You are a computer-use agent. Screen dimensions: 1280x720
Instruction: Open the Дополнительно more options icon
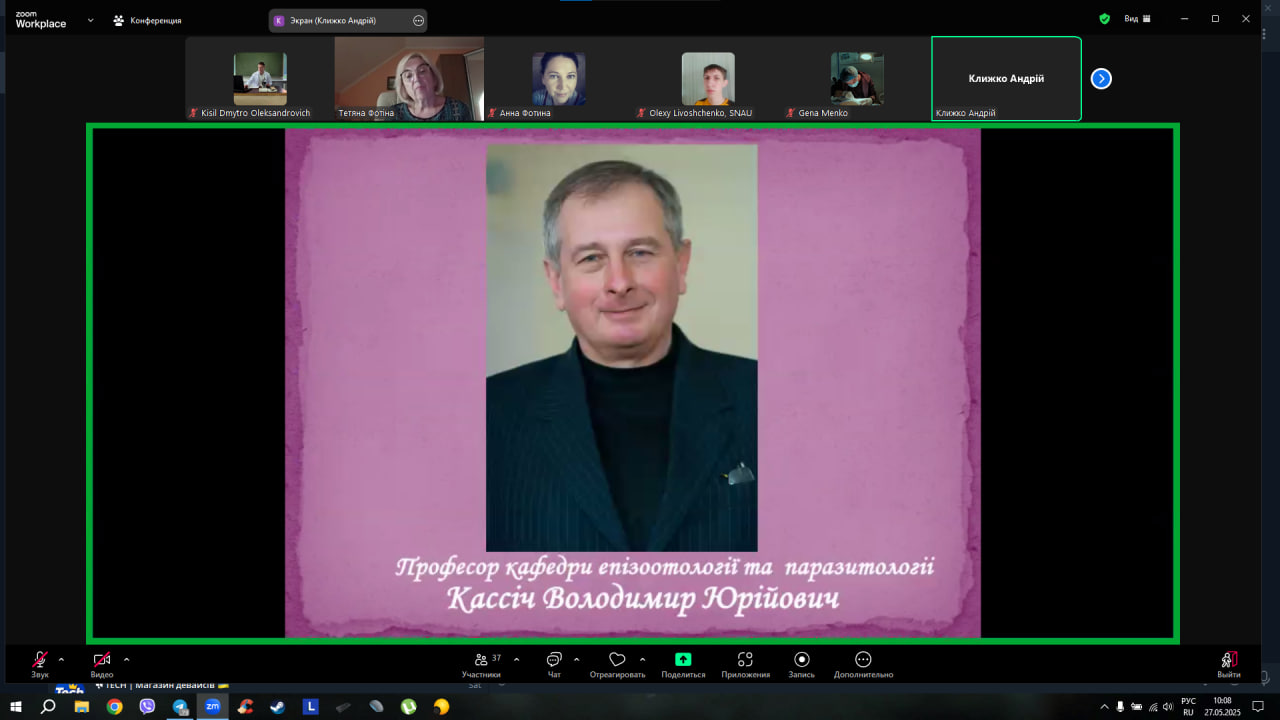tap(863, 660)
